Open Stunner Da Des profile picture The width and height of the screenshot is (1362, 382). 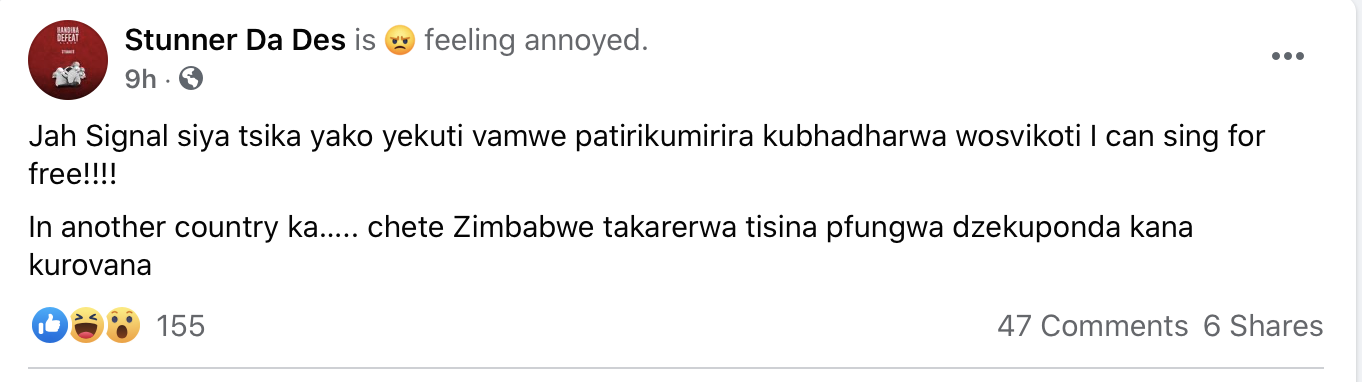click(x=68, y=59)
